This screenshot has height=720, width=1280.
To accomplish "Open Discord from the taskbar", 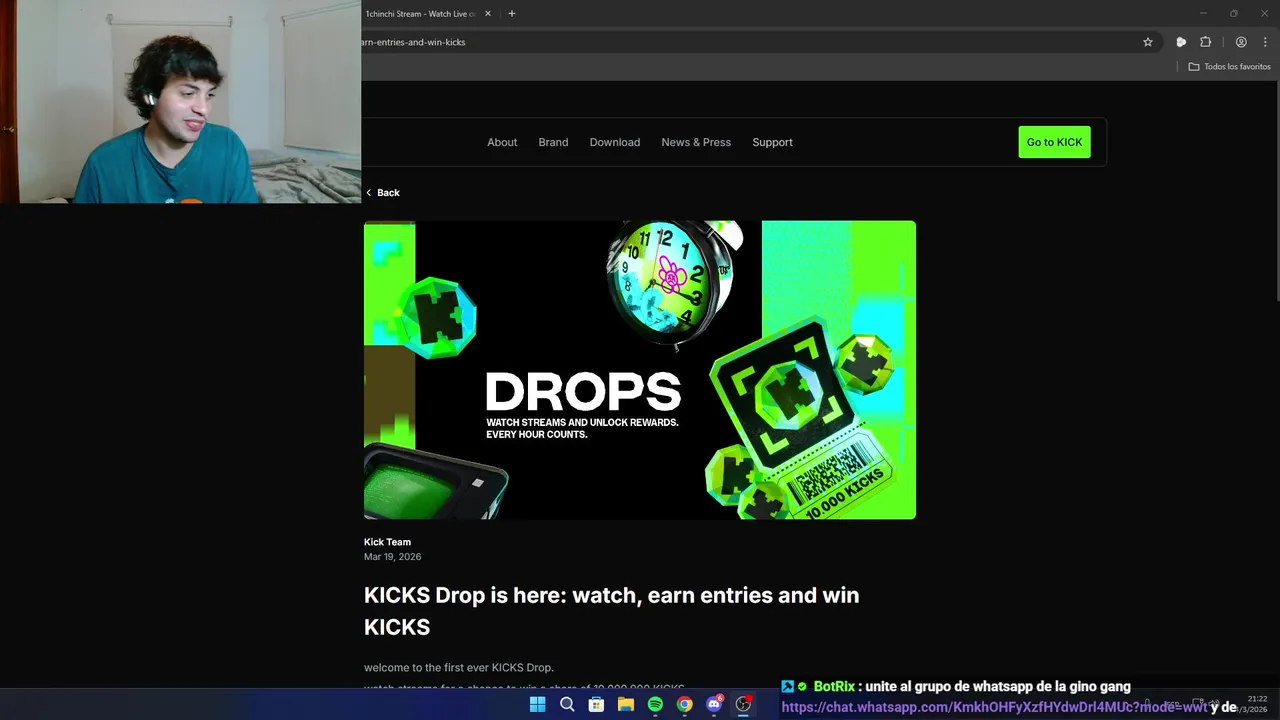I will pos(714,704).
